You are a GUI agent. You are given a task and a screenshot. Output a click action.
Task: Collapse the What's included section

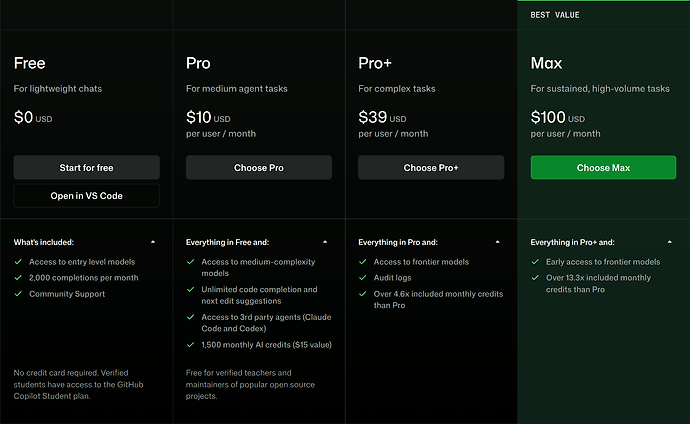click(153, 242)
